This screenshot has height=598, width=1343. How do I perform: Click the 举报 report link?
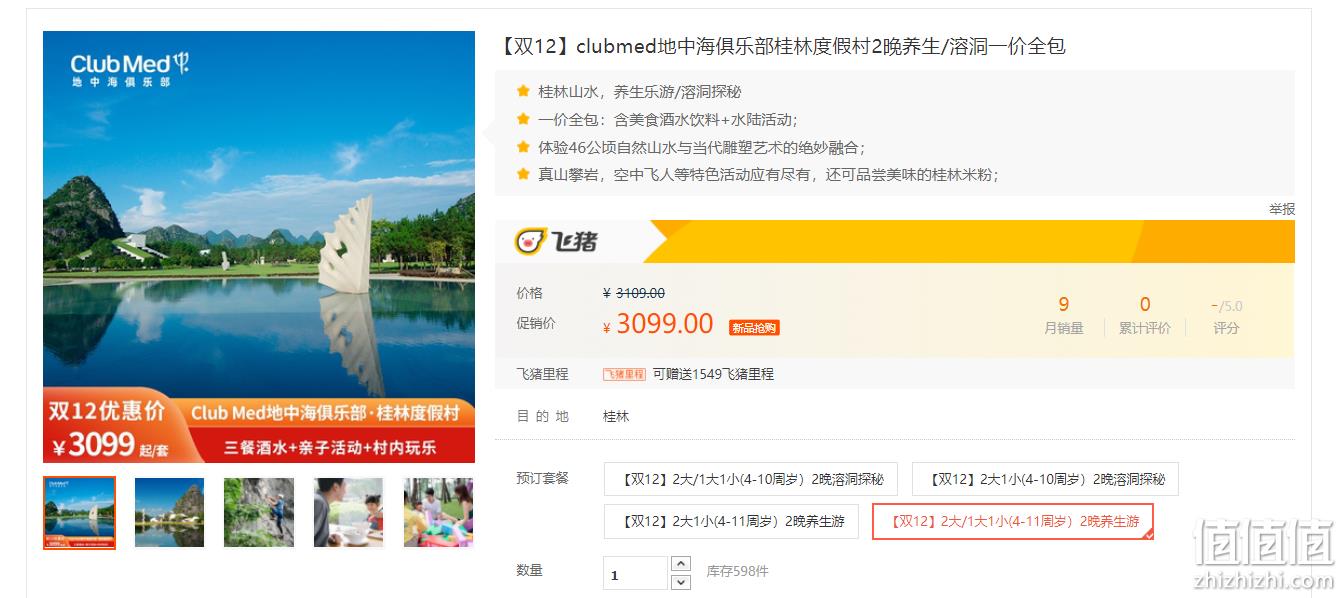tap(1282, 209)
